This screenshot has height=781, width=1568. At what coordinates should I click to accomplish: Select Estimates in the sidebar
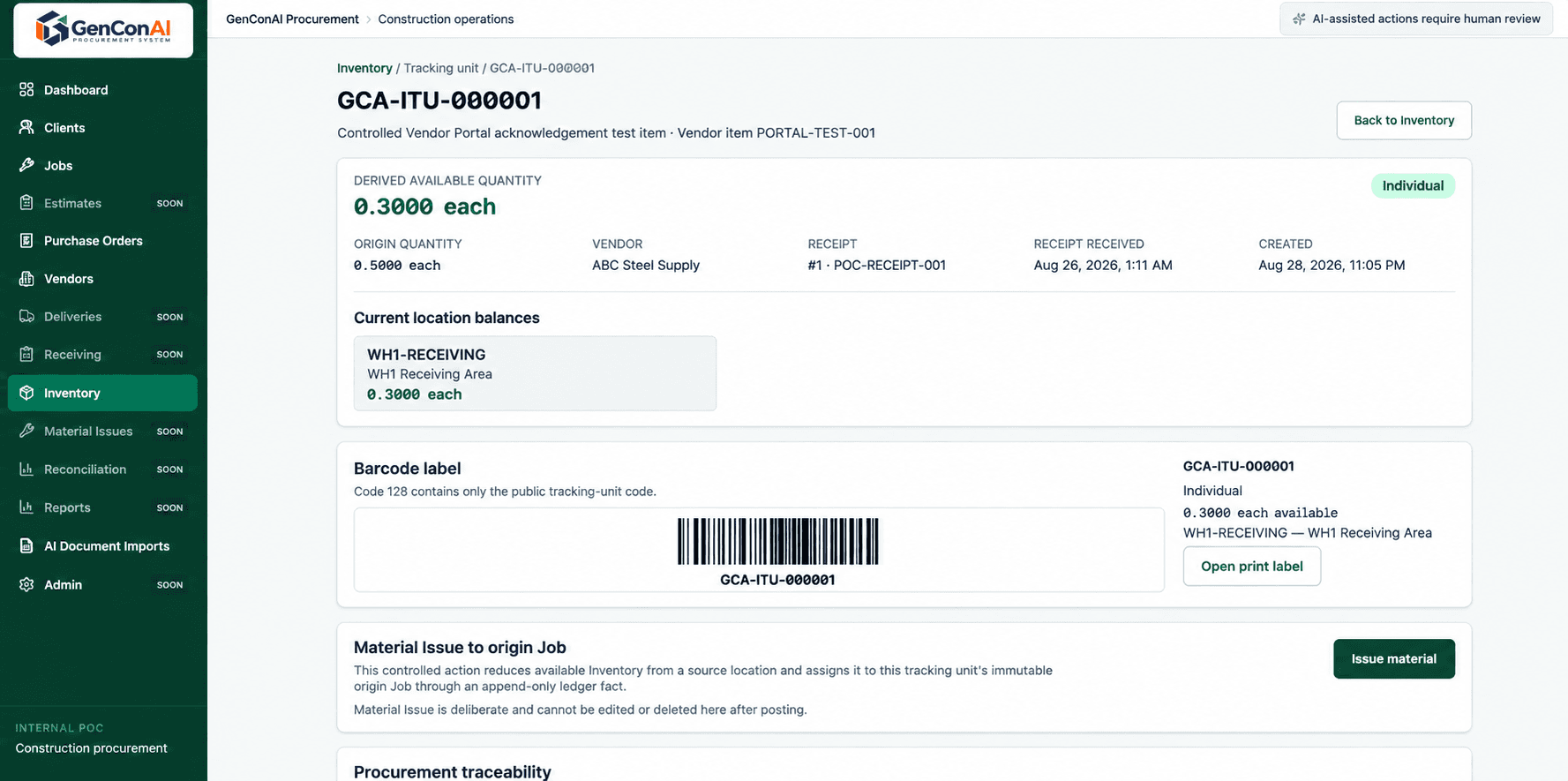pos(102,203)
